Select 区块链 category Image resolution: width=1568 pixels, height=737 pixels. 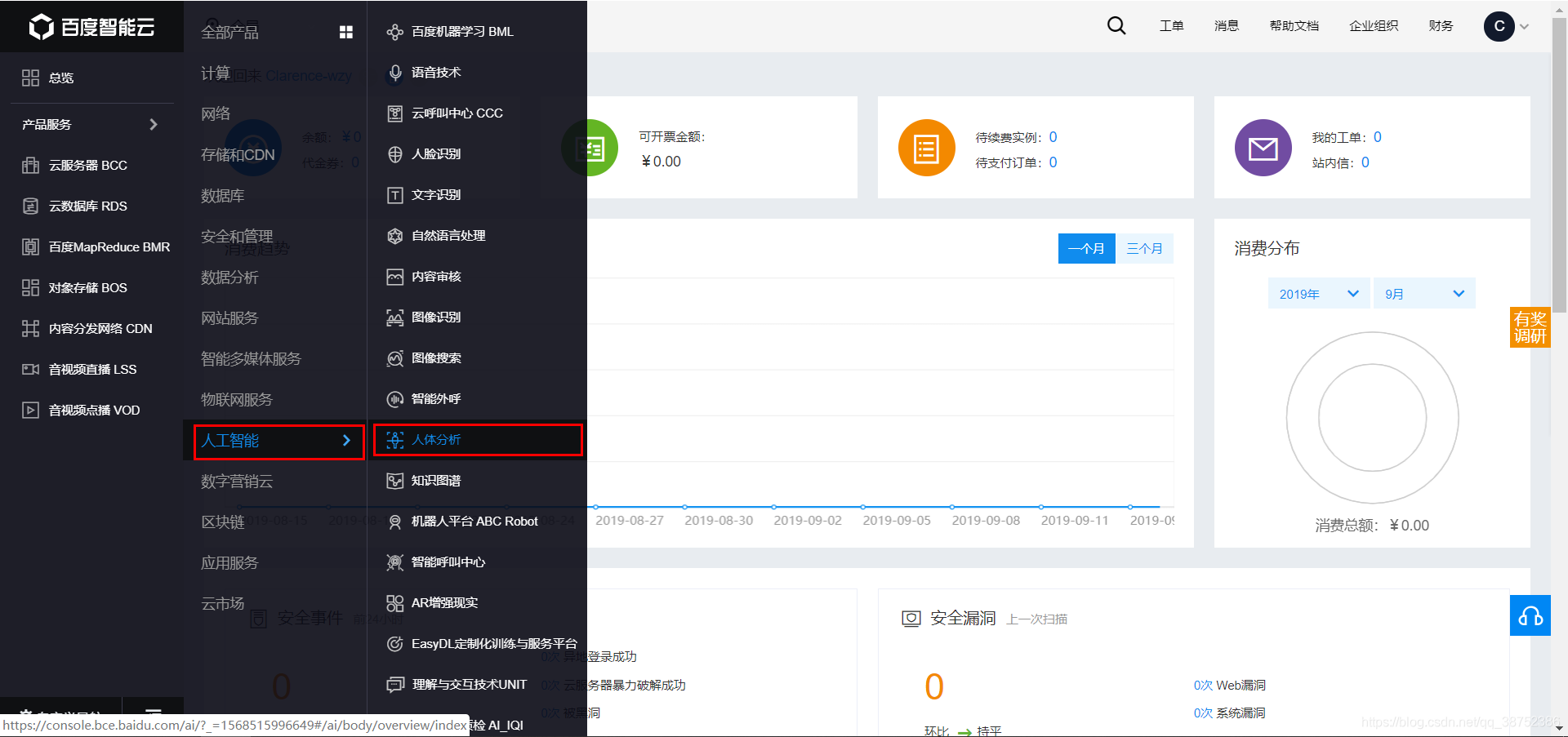[223, 522]
